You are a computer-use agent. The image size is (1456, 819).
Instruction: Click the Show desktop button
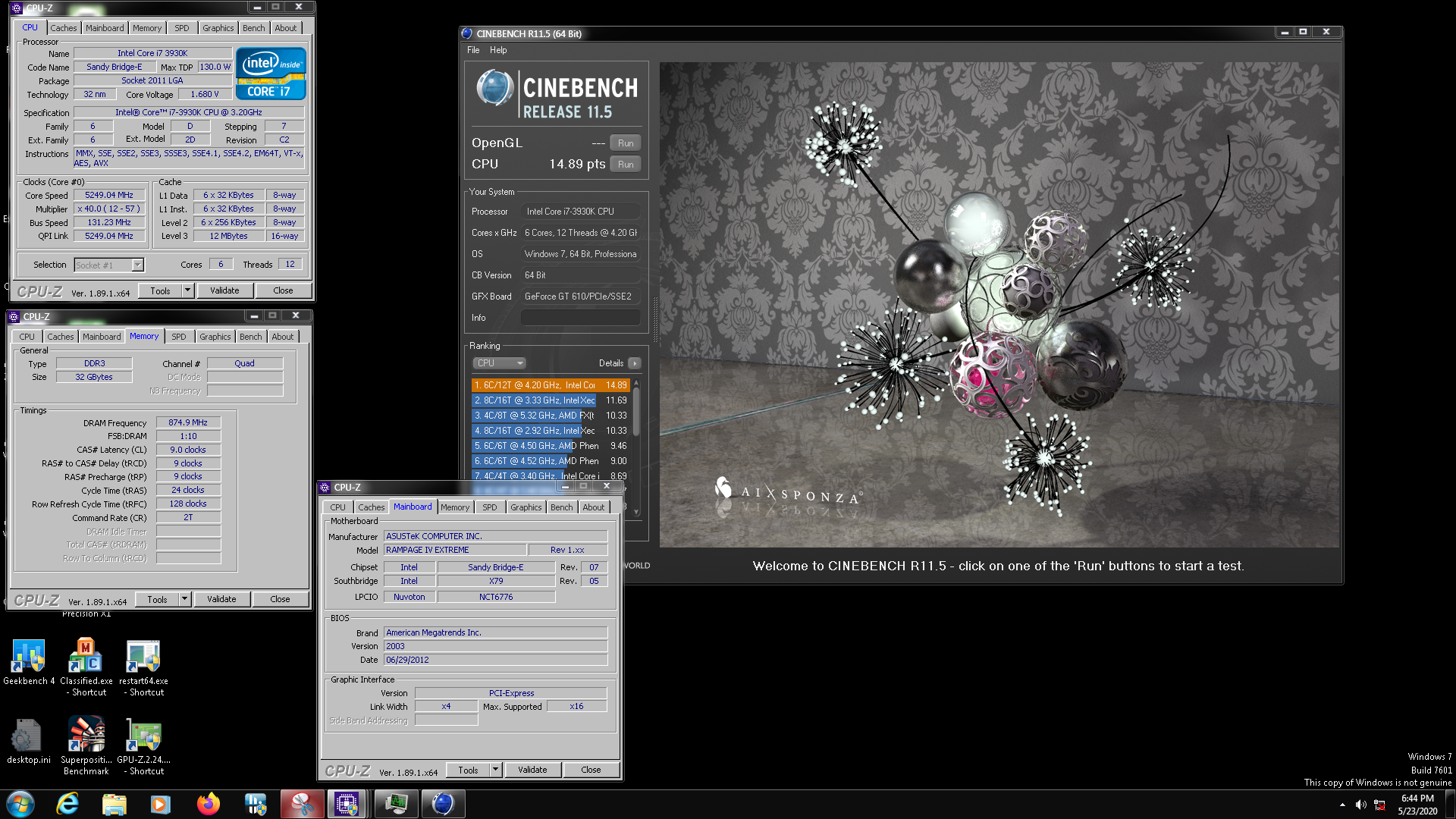pyautogui.click(x=1450, y=804)
